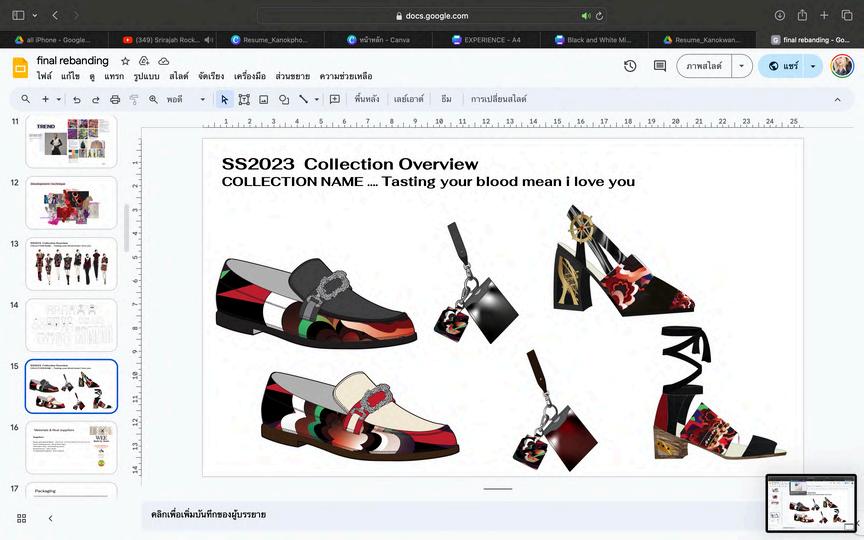Select the text box tool
This screenshot has width=864, height=540.
(244, 100)
